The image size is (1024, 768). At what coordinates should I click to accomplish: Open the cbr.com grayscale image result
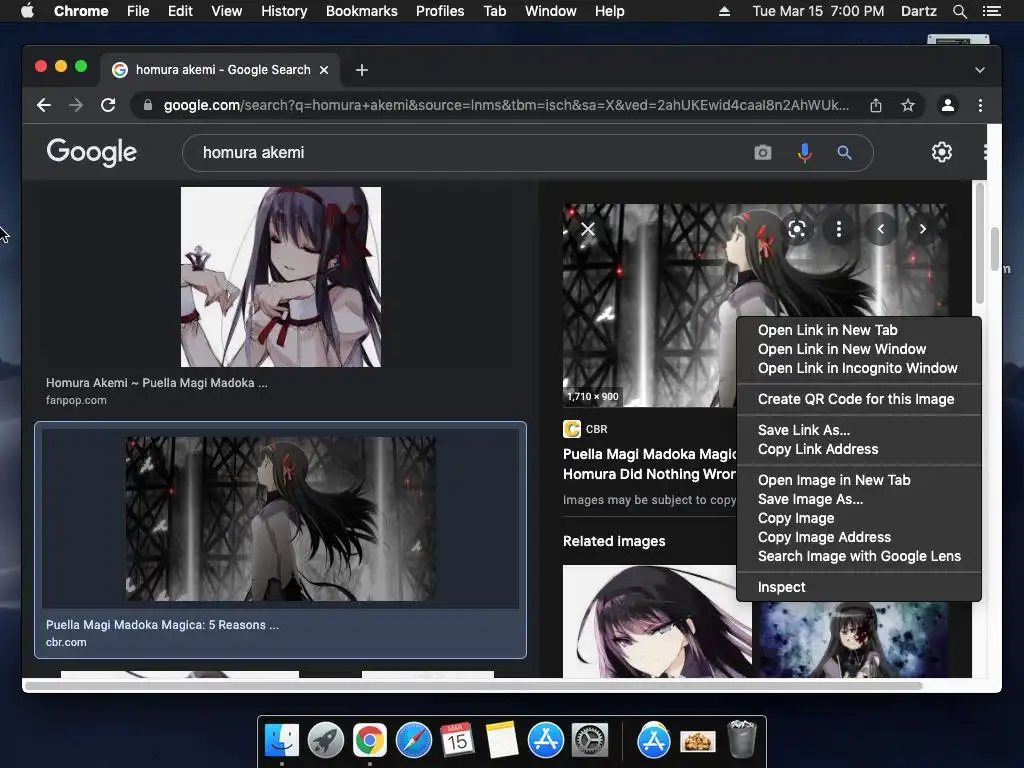[281, 519]
